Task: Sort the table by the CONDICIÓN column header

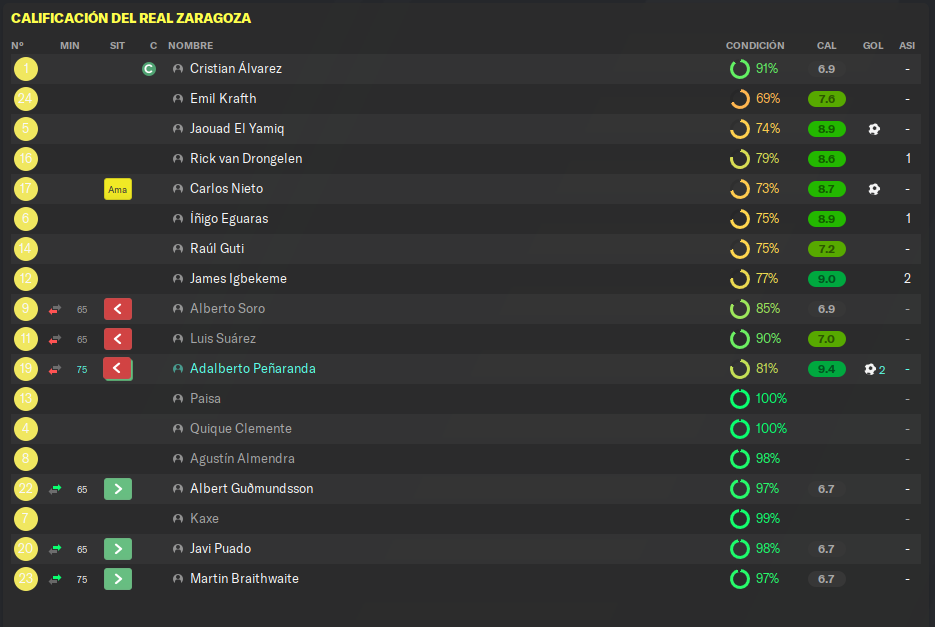Action: pyautogui.click(x=755, y=45)
